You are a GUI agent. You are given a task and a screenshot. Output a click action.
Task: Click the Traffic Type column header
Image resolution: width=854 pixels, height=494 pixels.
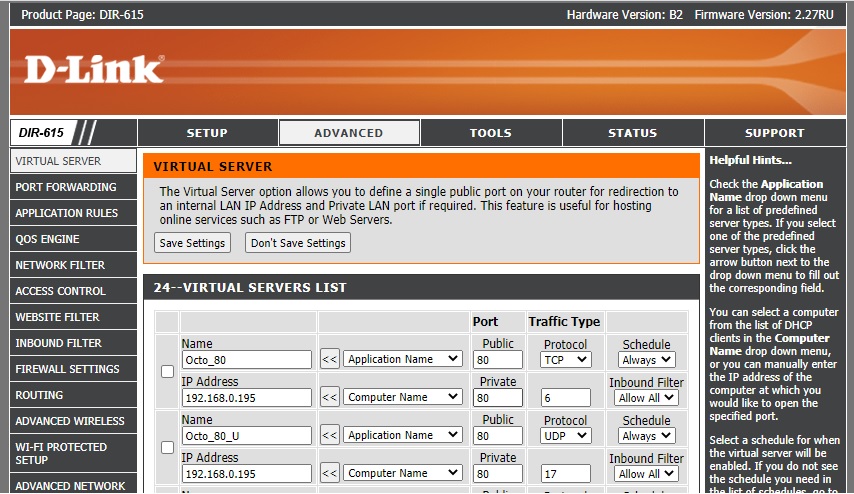pos(564,322)
